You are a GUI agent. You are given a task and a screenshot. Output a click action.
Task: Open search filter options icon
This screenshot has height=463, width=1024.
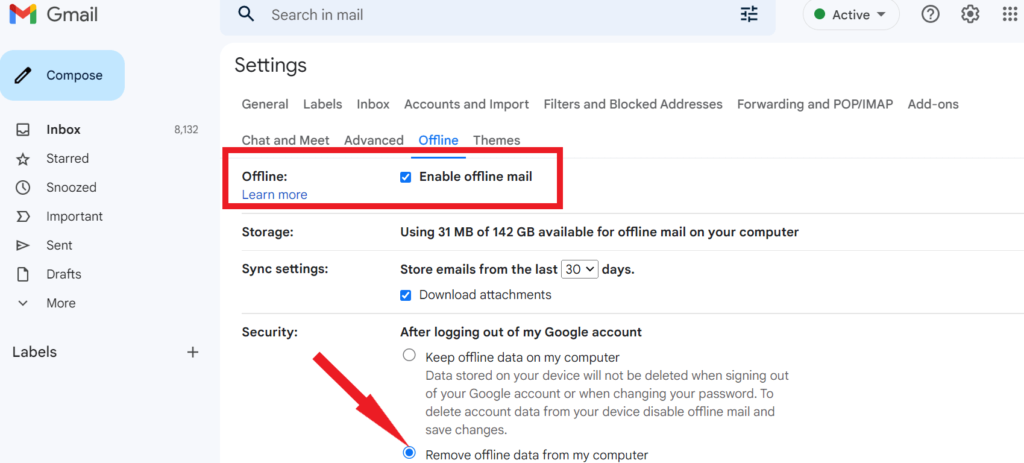point(749,14)
